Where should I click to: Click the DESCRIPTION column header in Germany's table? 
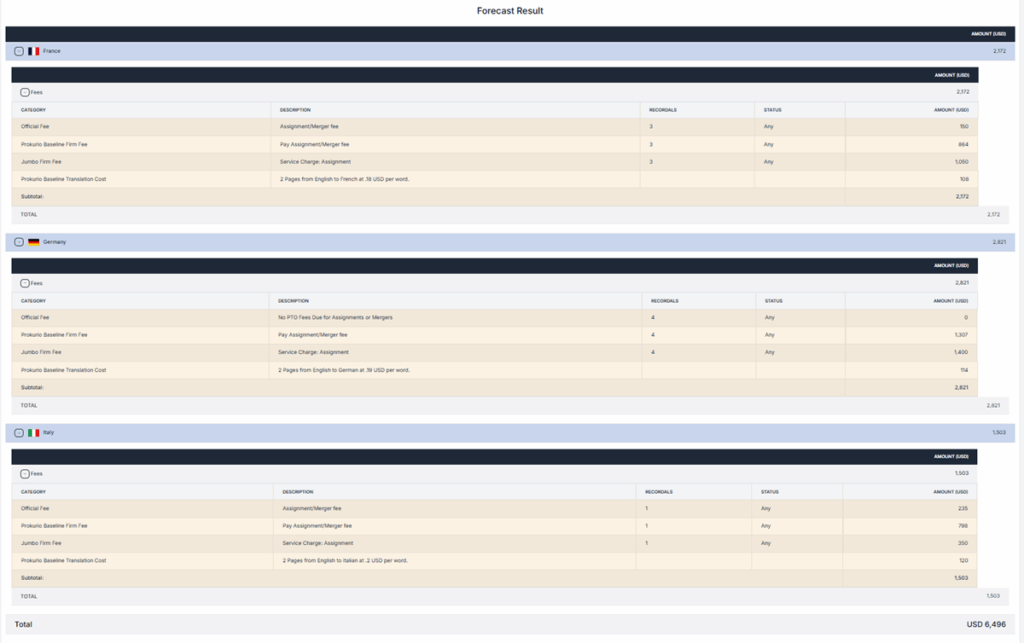pos(294,300)
